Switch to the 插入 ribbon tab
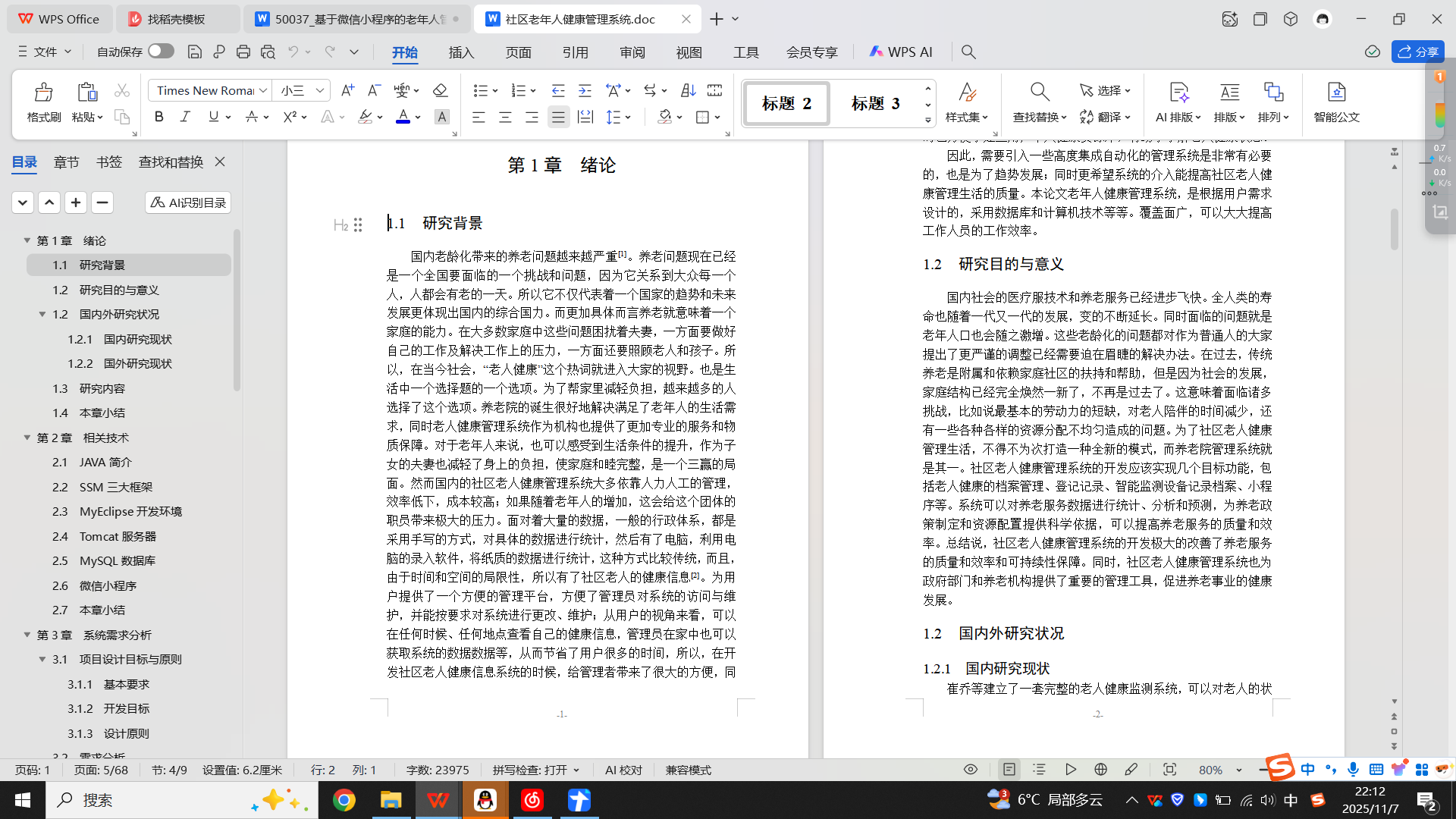 (x=461, y=52)
